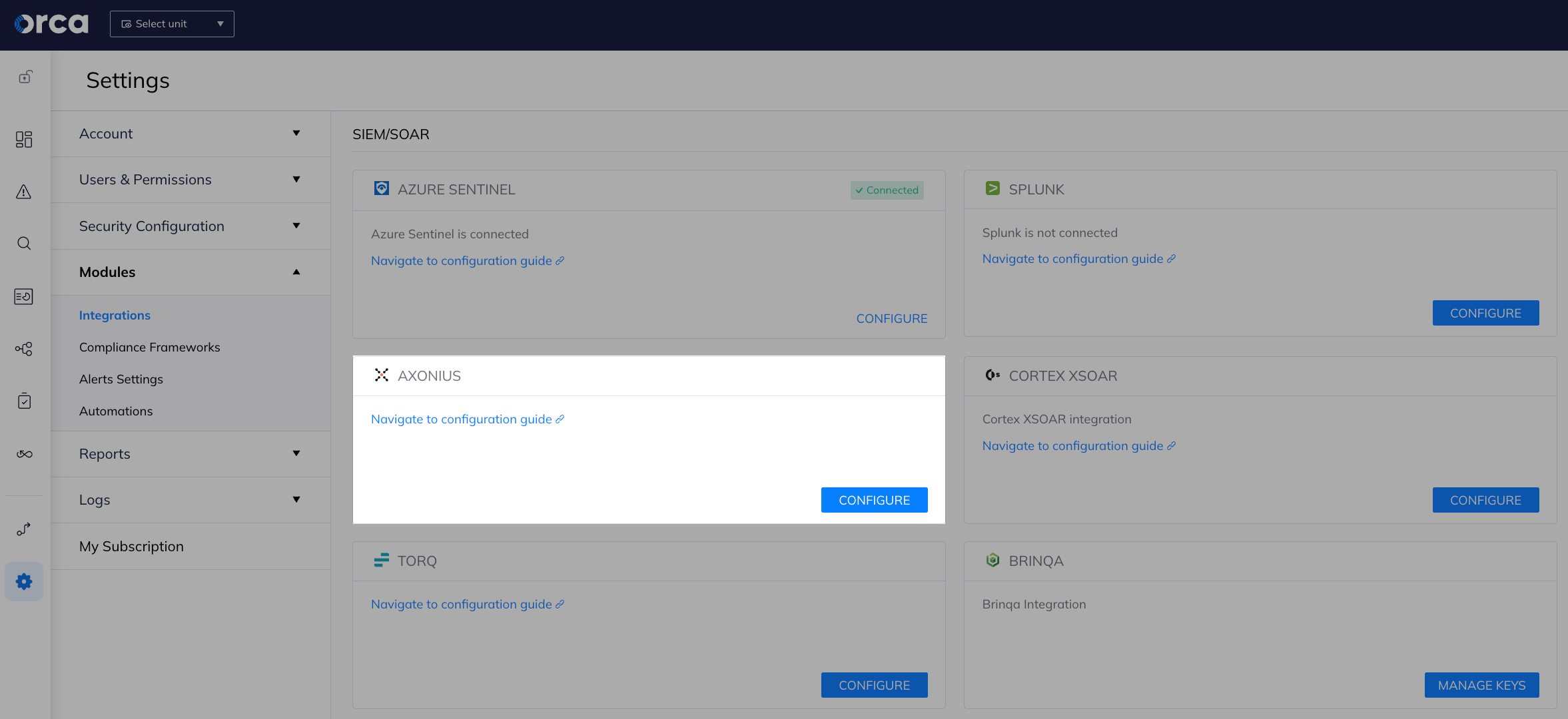Image resolution: width=1568 pixels, height=719 pixels.
Task: Click MANAGE KEYS on the Brinqa card
Action: pos(1481,685)
